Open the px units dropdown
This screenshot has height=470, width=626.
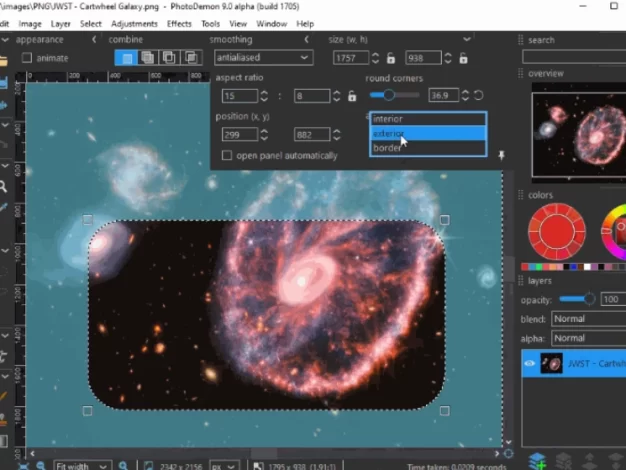click(x=223, y=466)
